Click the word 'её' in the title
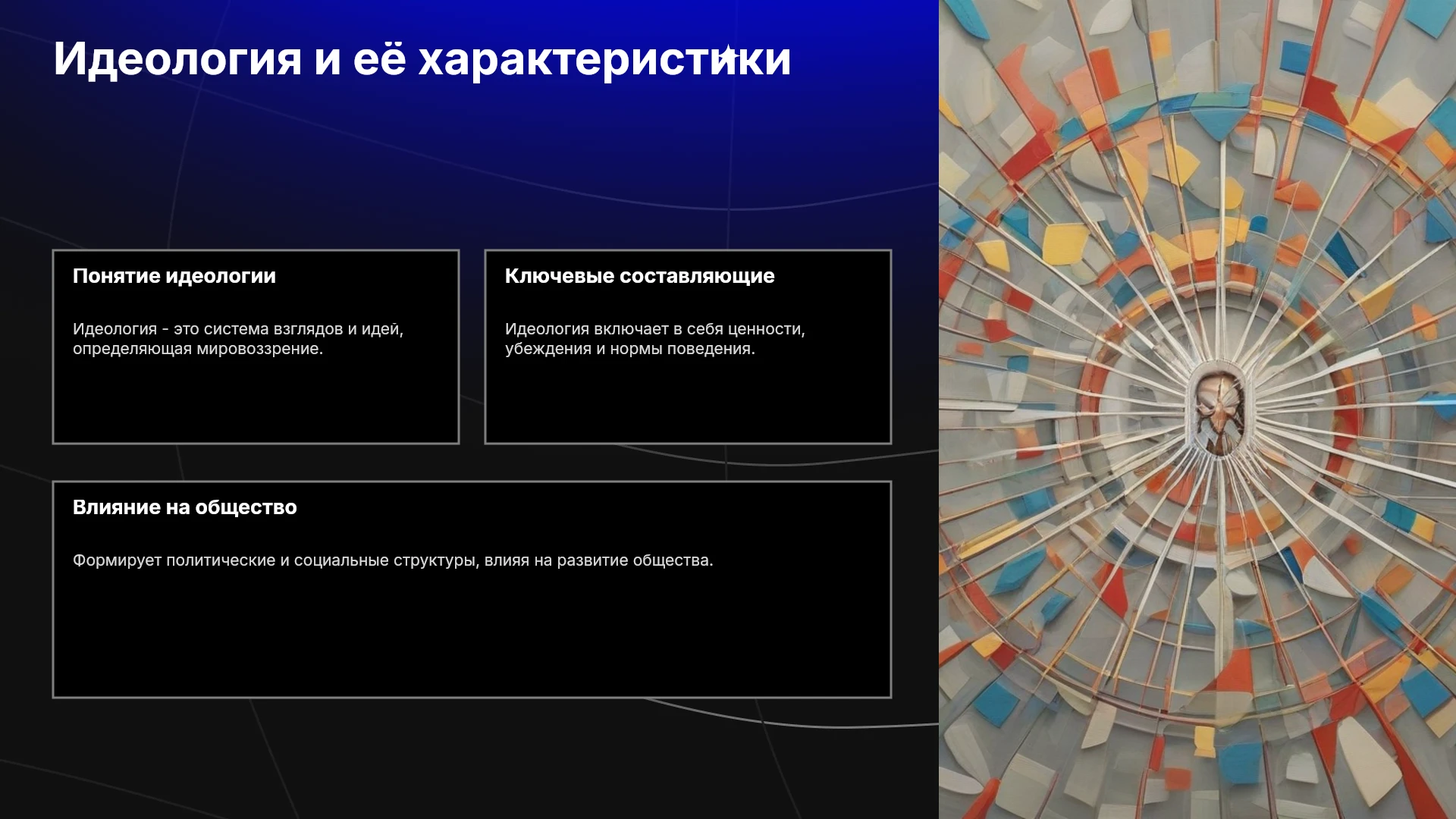 click(x=379, y=58)
